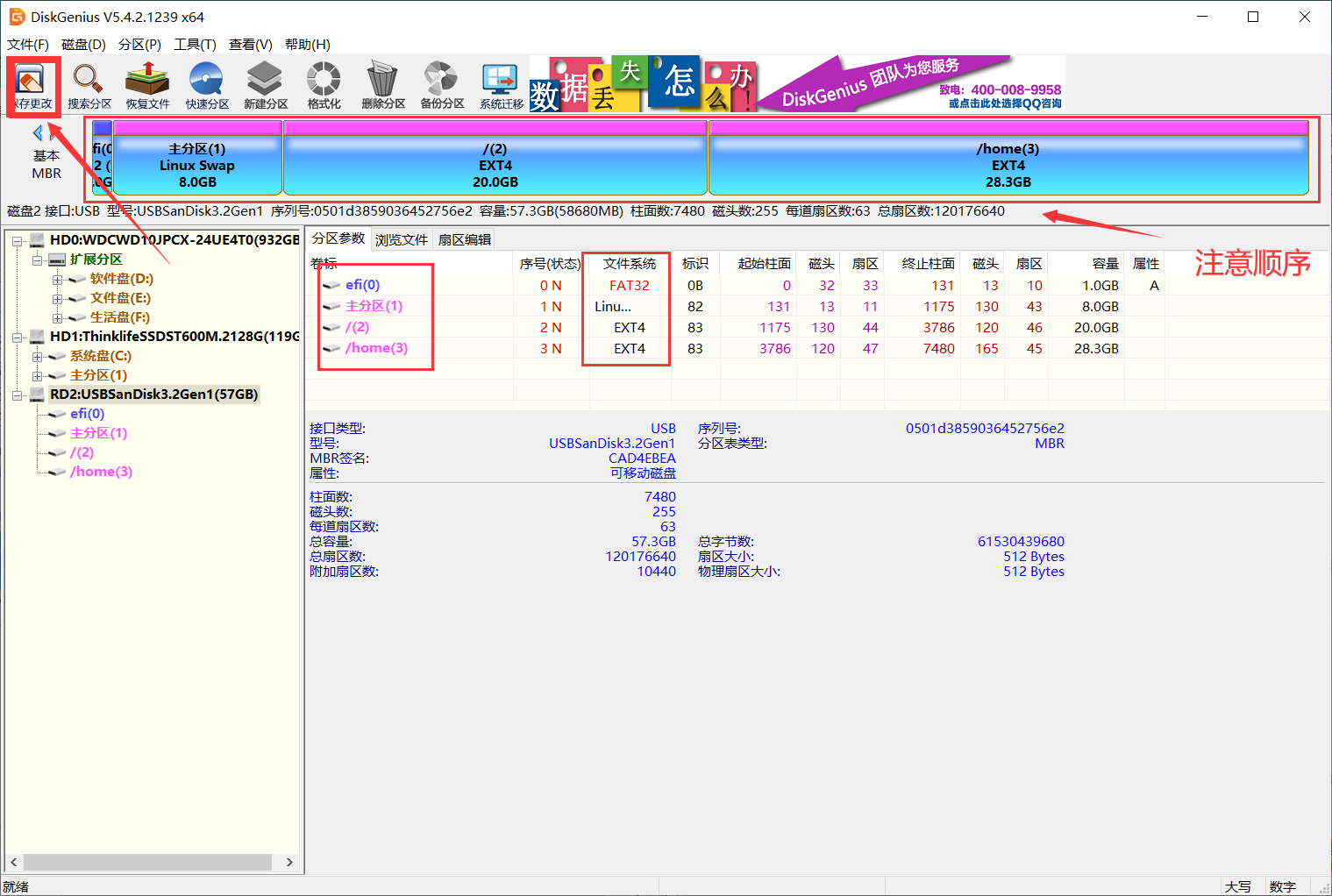Switch to the 浏览文件 tab
The width and height of the screenshot is (1332, 896).
pyautogui.click(x=402, y=239)
